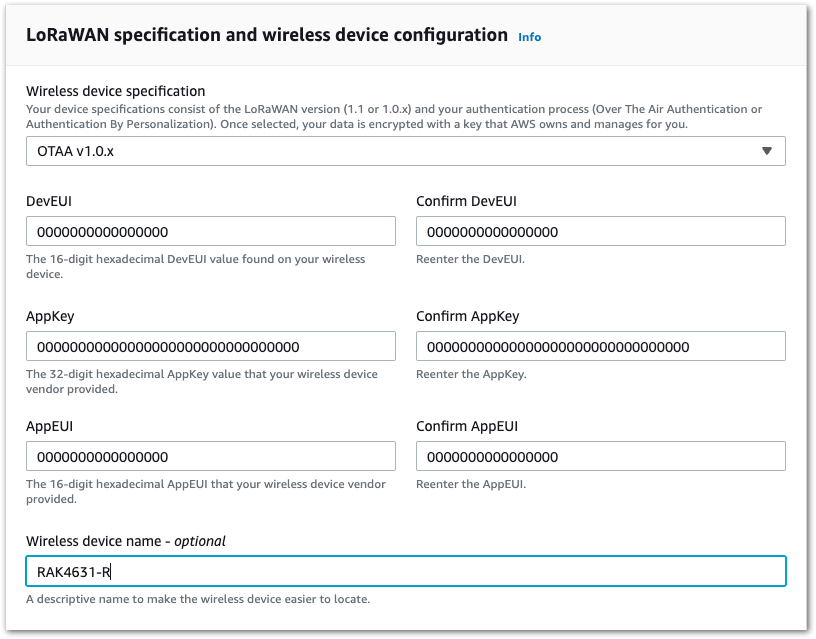The height and width of the screenshot is (639, 816).
Task: Click the Confirm AppKey text box
Action: (x=600, y=347)
